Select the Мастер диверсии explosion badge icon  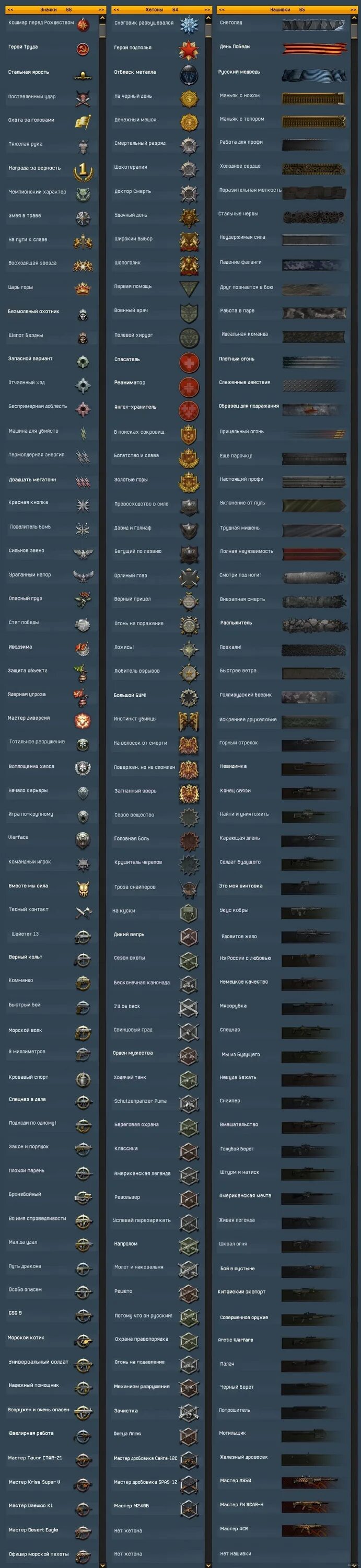(x=83, y=721)
